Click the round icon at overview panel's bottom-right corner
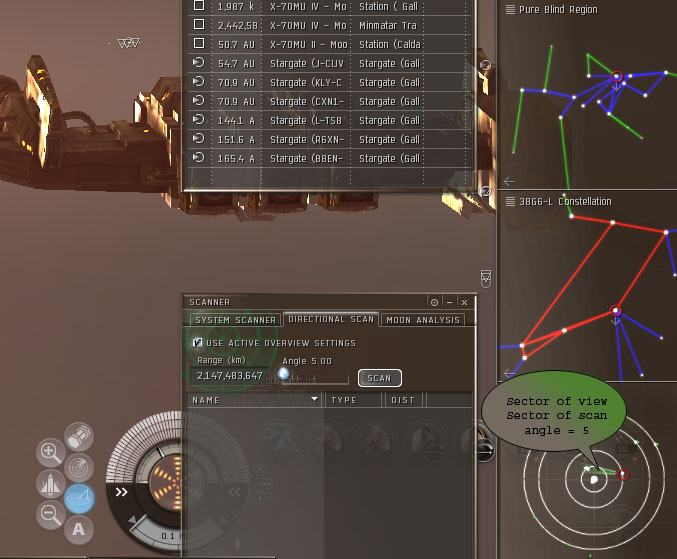This screenshot has width=677, height=559. (x=486, y=191)
